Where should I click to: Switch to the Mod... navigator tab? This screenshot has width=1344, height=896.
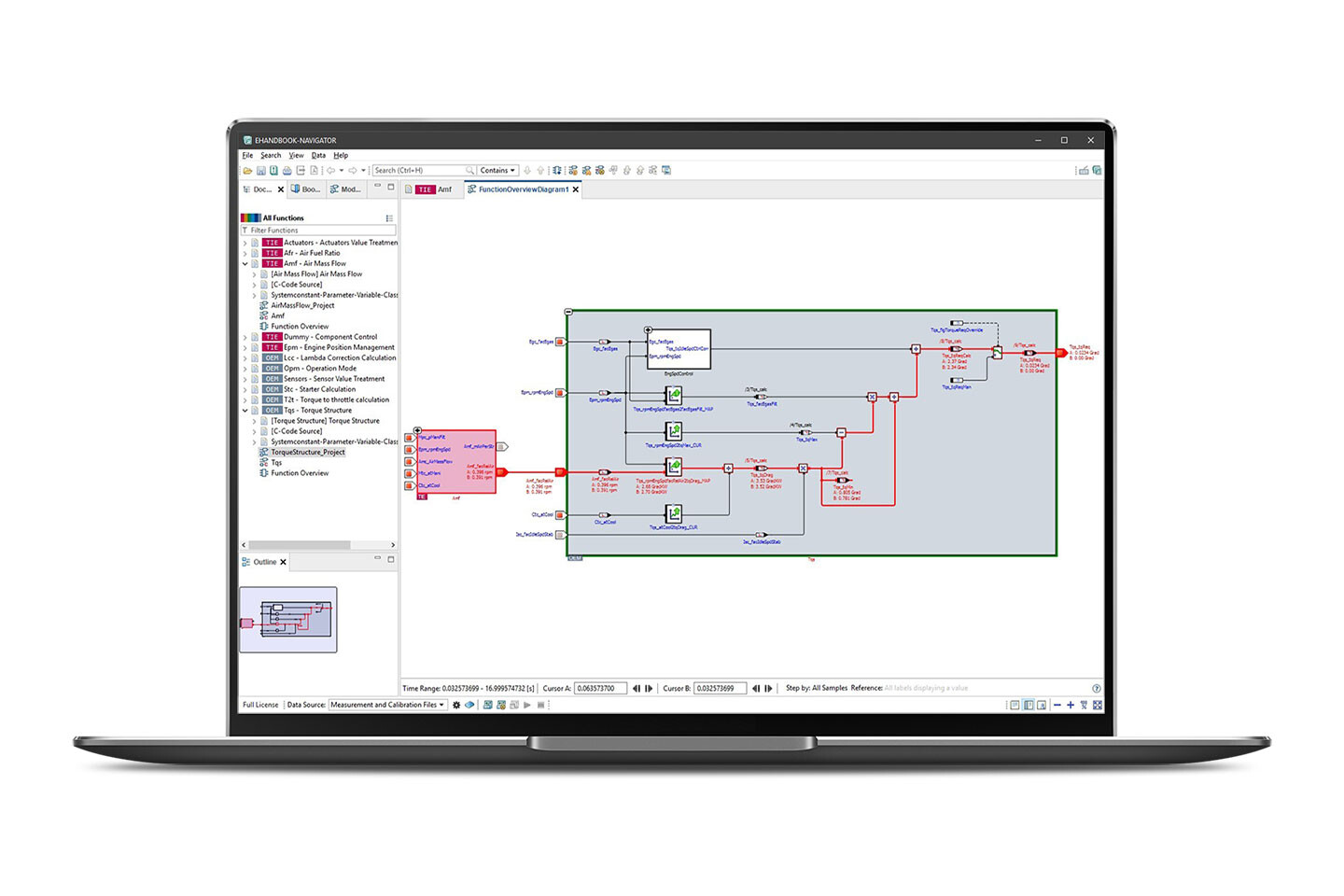point(346,189)
